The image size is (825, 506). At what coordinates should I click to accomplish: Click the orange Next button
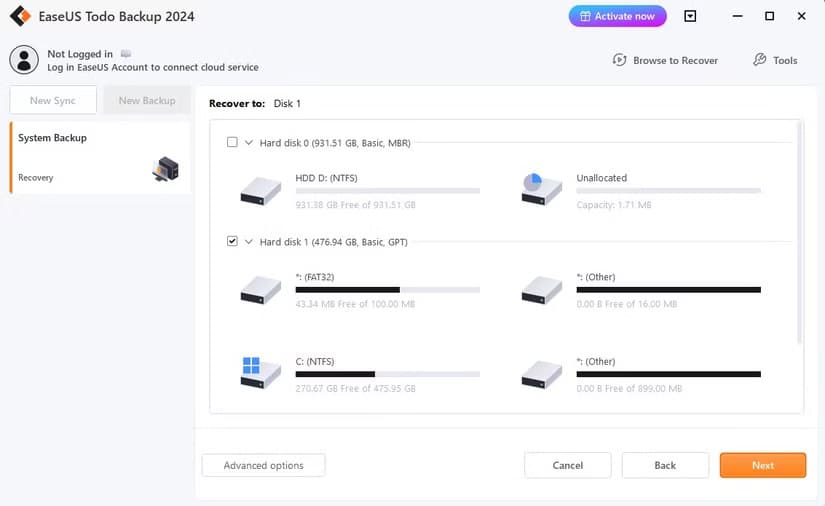tap(763, 465)
